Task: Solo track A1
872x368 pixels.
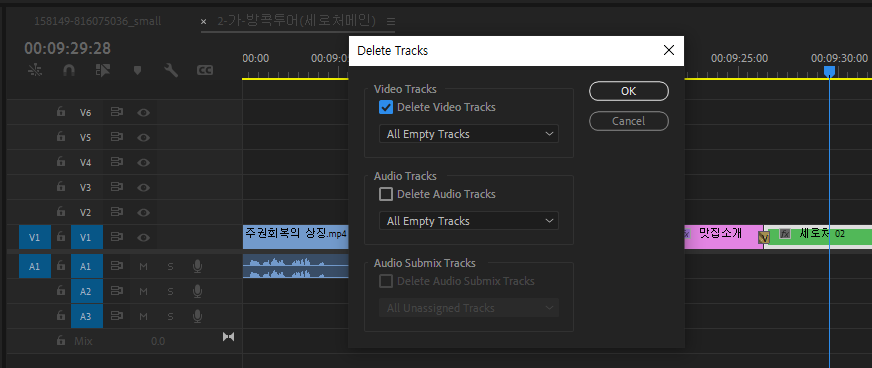Action: (x=170, y=266)
